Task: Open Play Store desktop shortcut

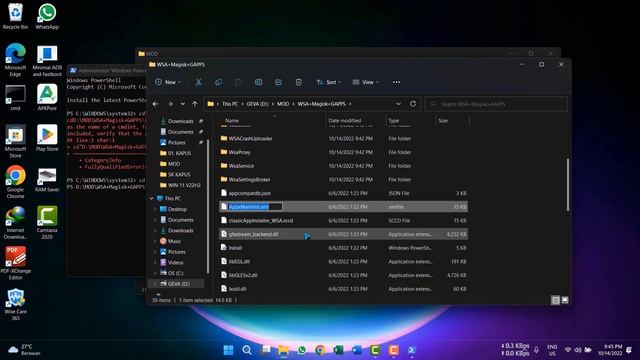Action: tap(47, 138)
